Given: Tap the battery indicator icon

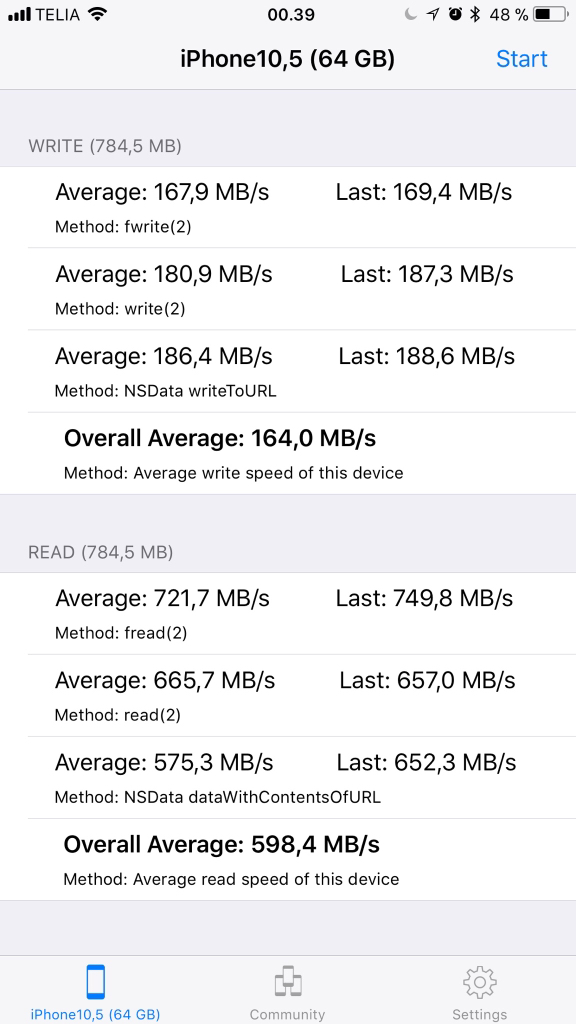Looking at the screenshot, I should pos(551,14).
